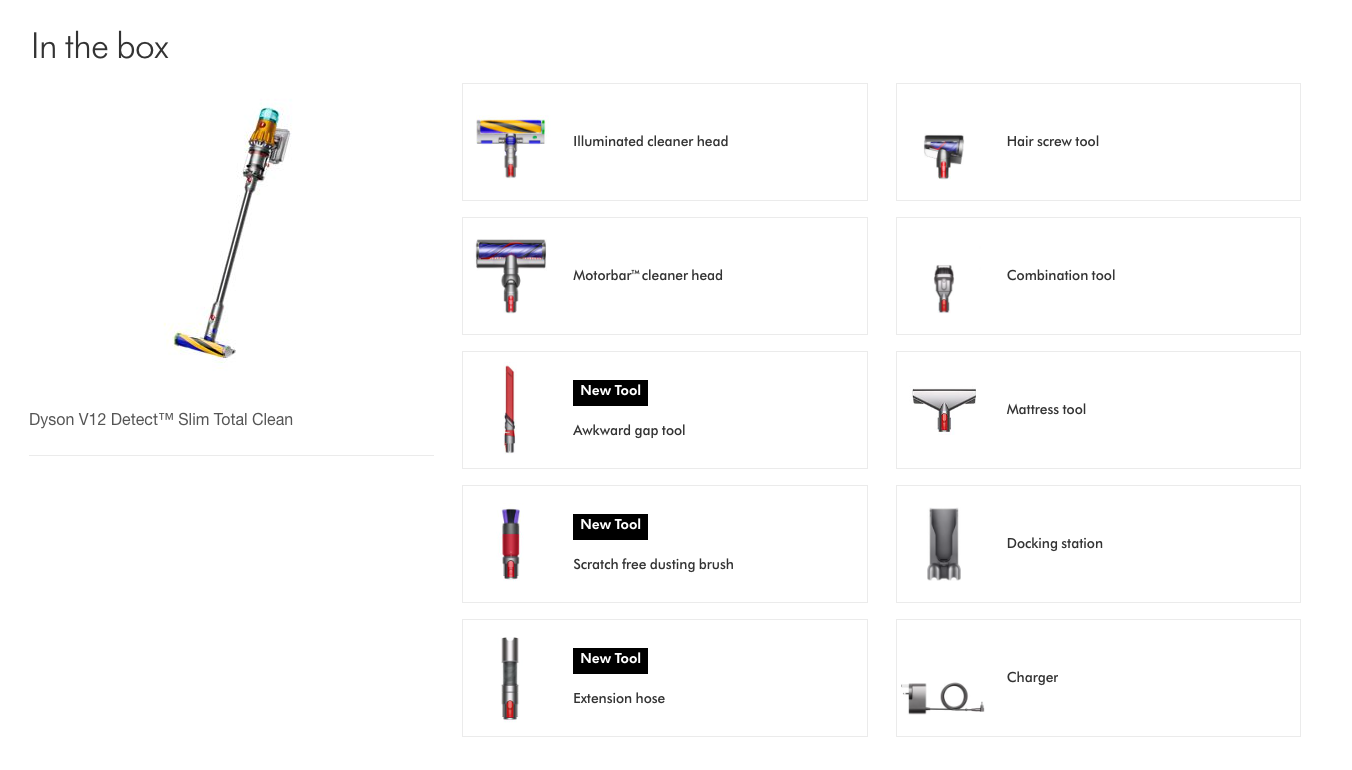Select the Combination tool picture
The height and width of the screenshot is (770, 1352).
(944, 287)
